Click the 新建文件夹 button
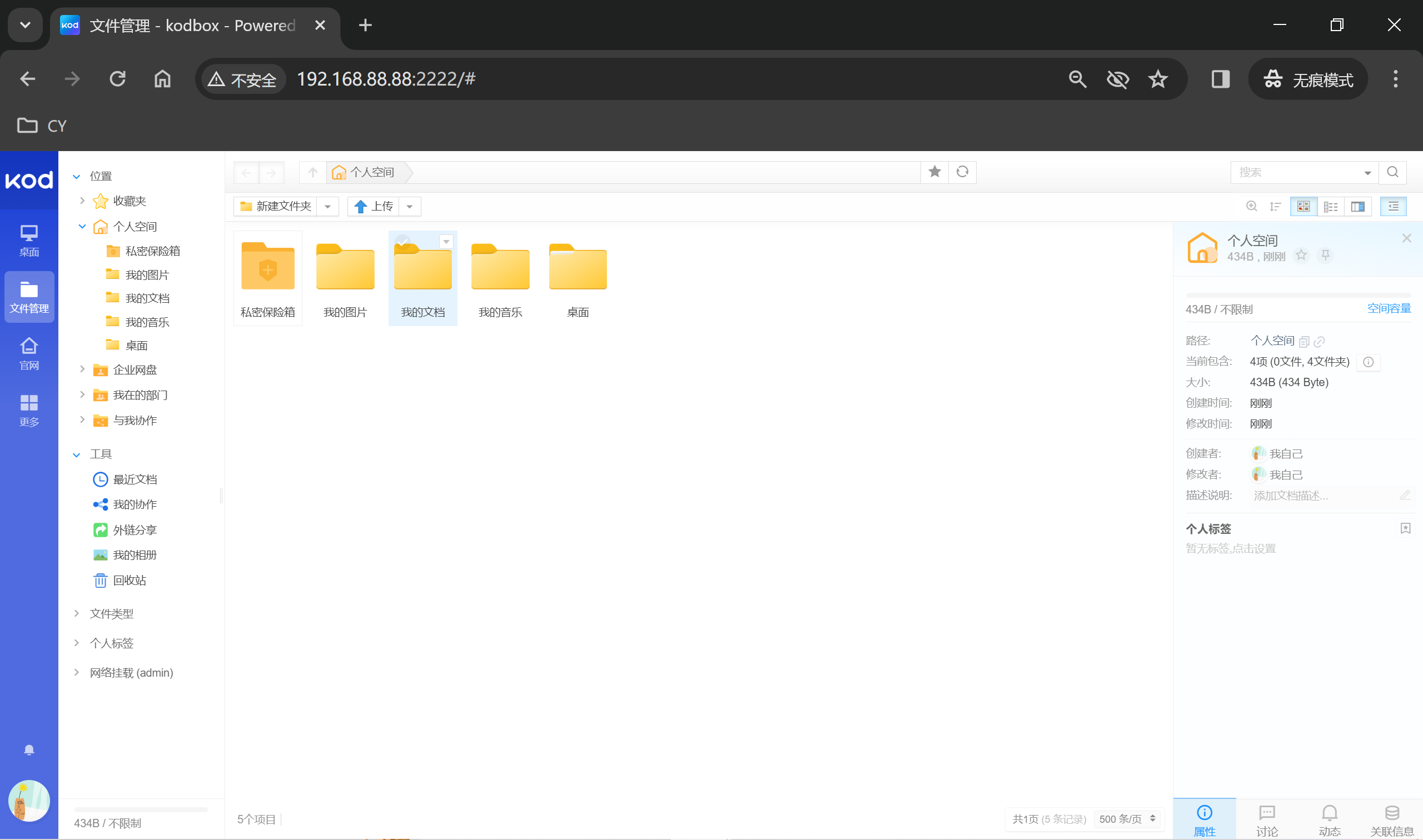 pyautogui.click(x=276, y=207)
